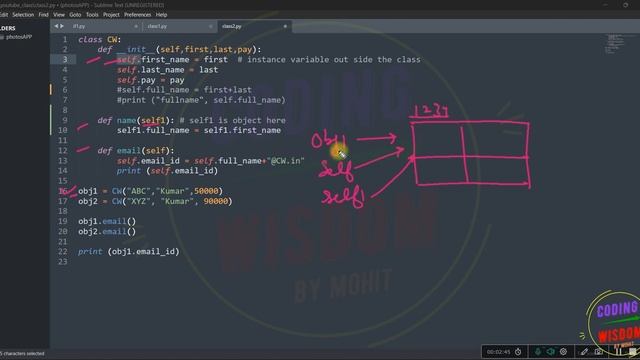Click the 'characters selected' status bar text
Image resolution: width=640 pixels, height=360 pixels.
(23, 353)
